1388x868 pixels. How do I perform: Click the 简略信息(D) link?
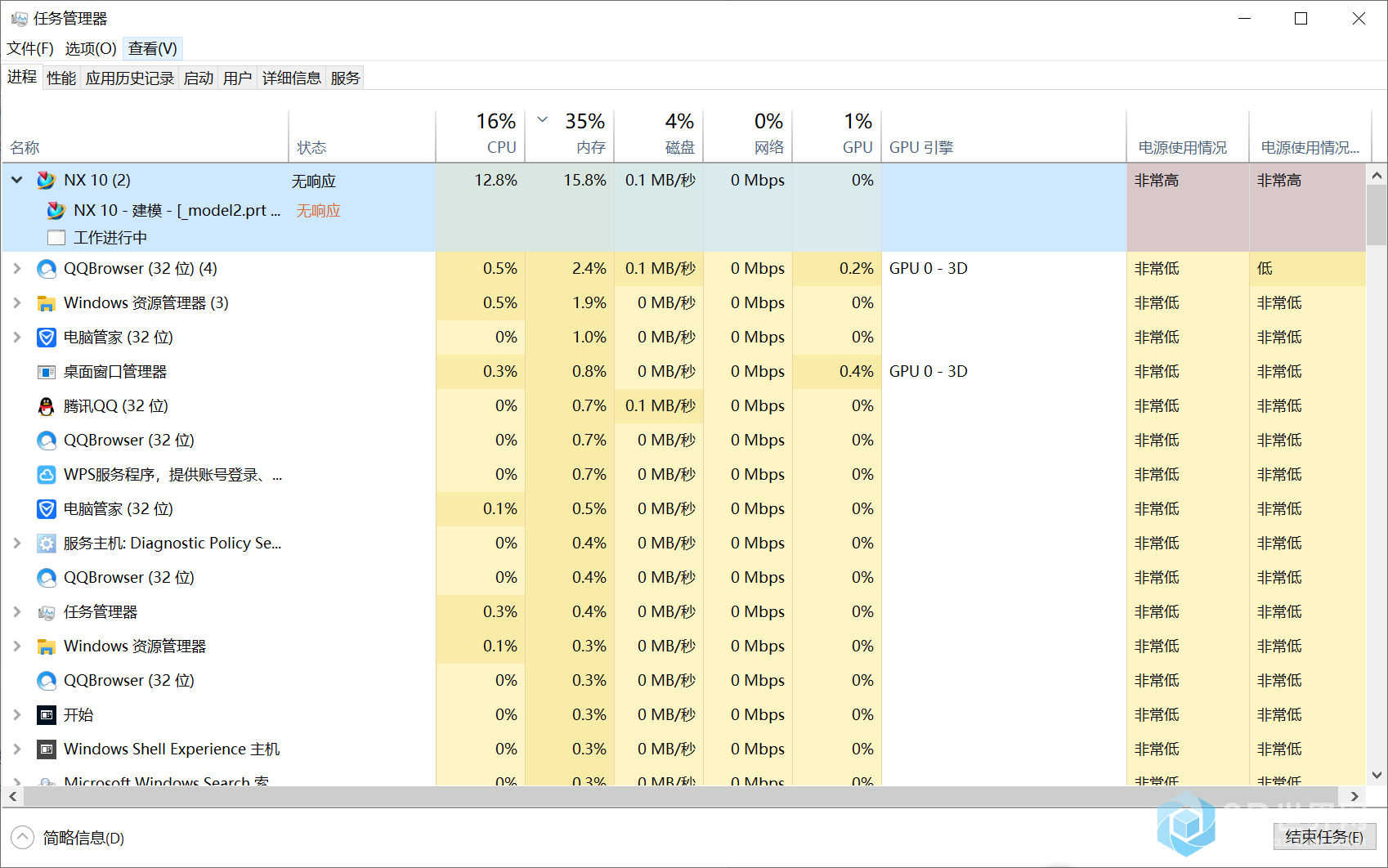[x=83, y=838]
